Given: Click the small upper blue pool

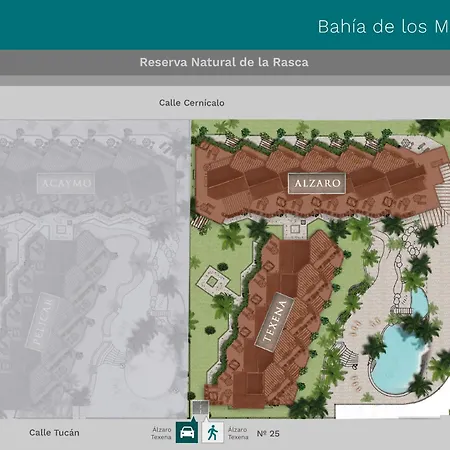Looking at the screenshot, I should pyautogui.click(x=419, y=302).
